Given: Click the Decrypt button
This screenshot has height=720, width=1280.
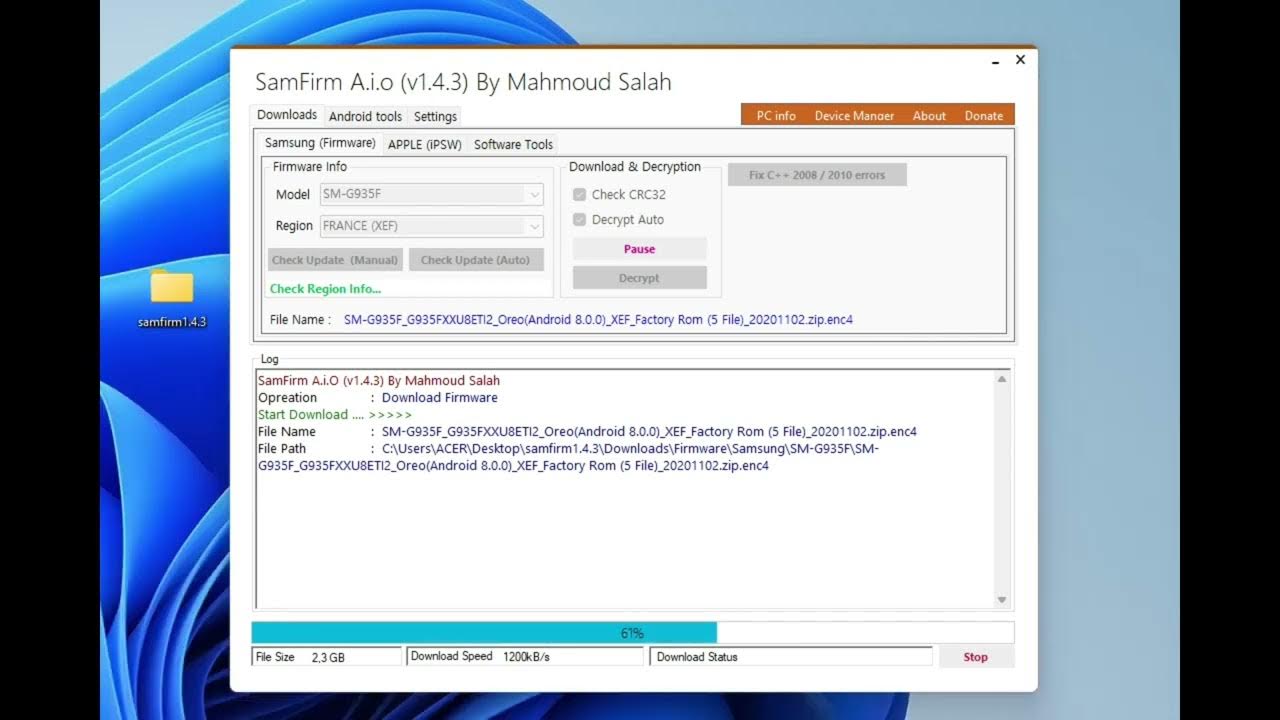Looking at the screenshot, I should coord(640,278).
